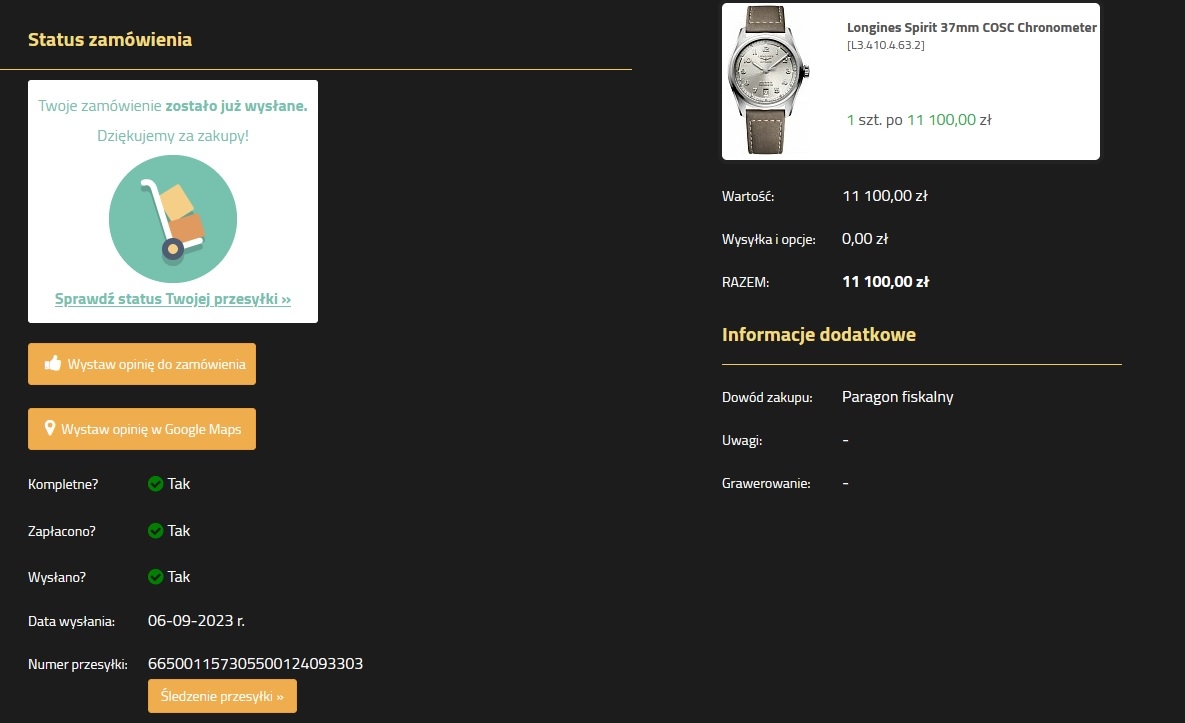Open 'Sprawdź status Twojej przesyłki' link
This screenshot has height=723, width=1185.
click(x=172, y=299)
